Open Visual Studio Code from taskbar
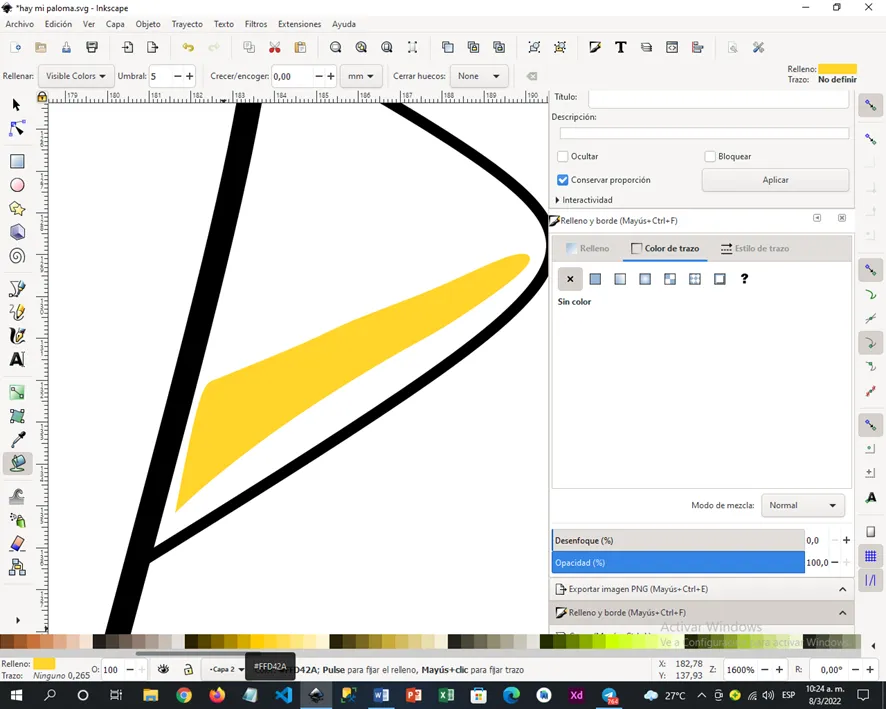 coord(284,695)
